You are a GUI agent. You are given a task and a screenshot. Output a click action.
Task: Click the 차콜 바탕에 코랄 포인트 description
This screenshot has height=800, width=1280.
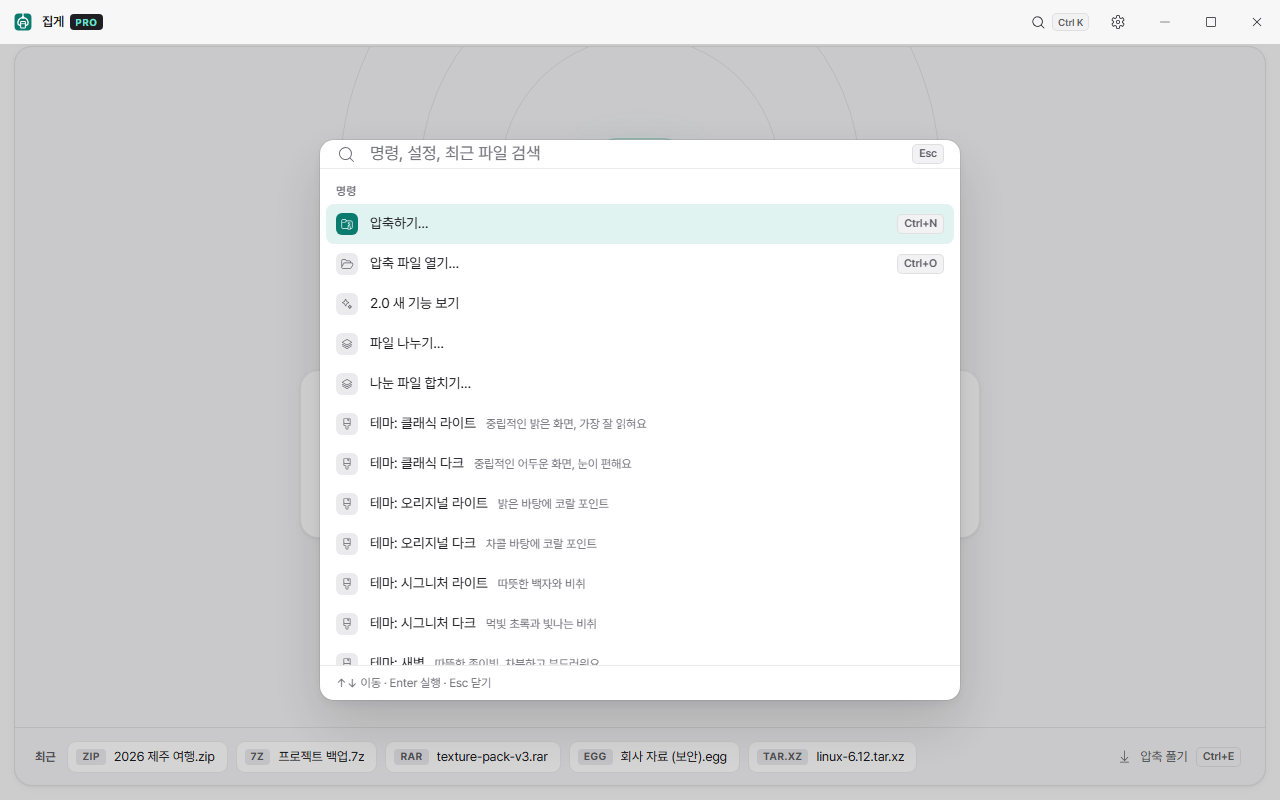541,544
